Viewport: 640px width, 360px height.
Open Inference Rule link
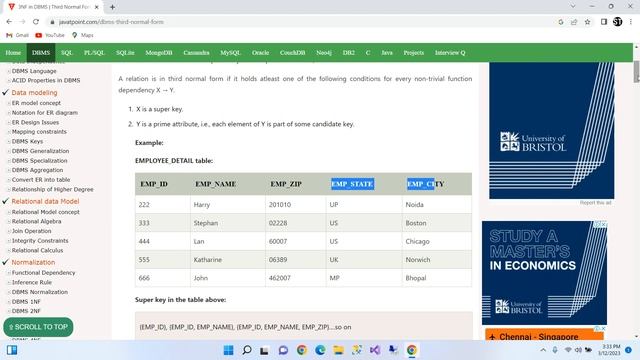click(31, 282)
